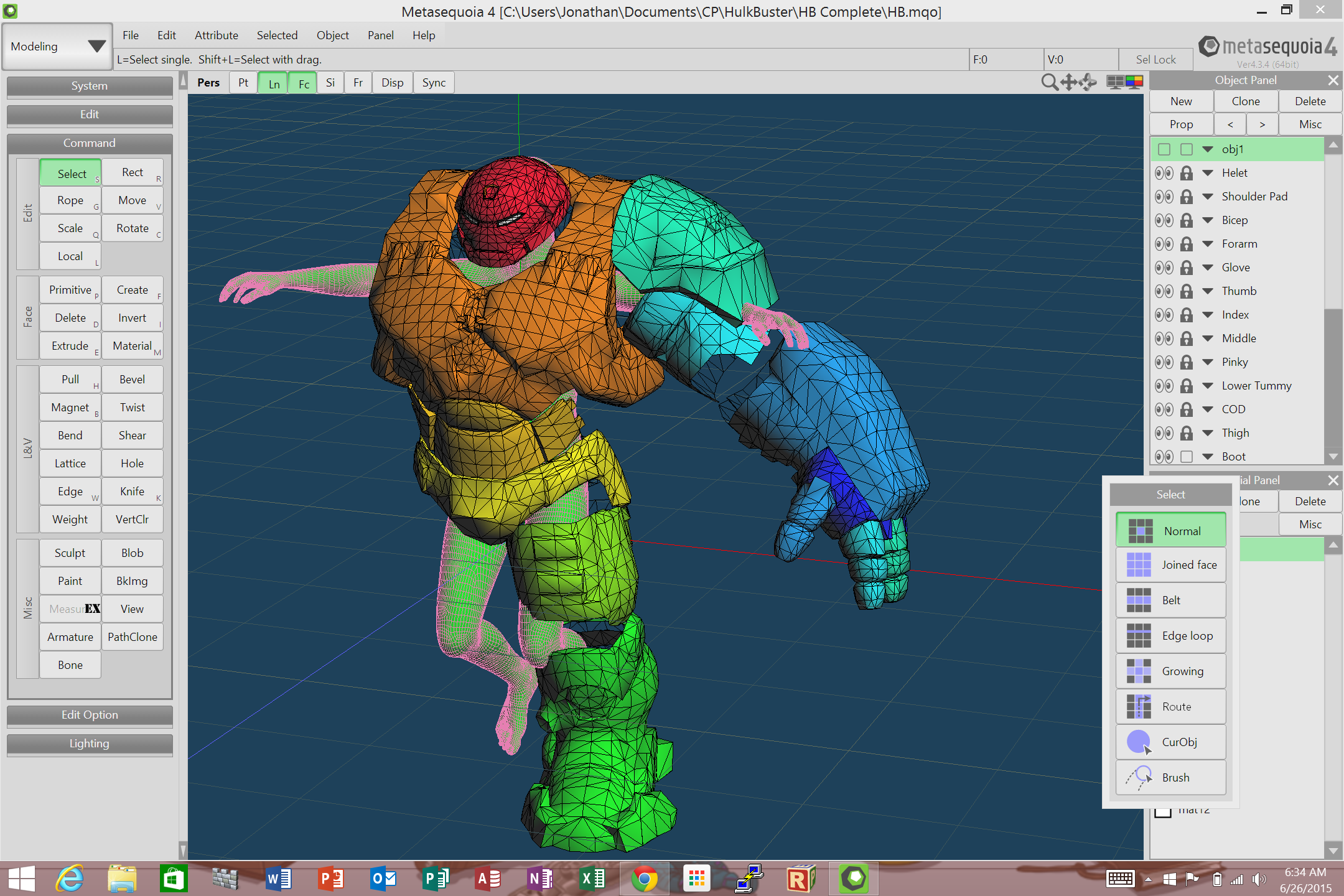Open Word from the taskbar
Screen dimensions: 1344x896
[279, 879]
